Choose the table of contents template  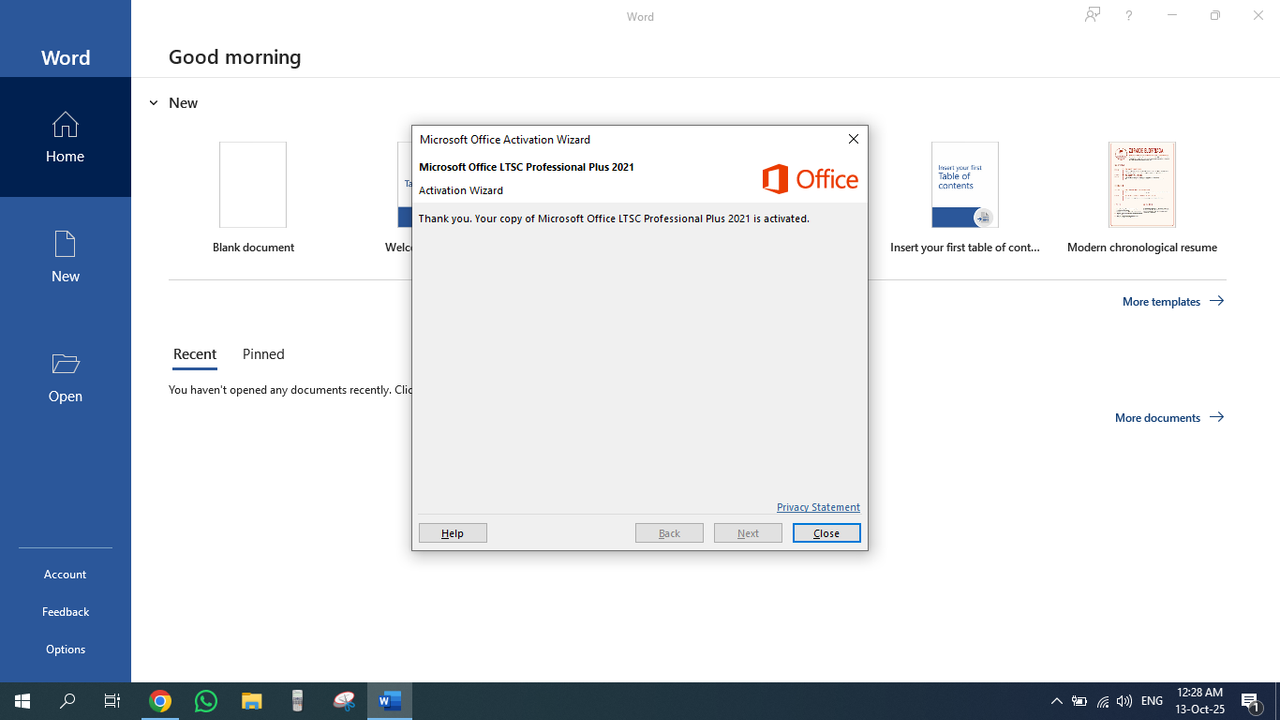coord(965,198)
